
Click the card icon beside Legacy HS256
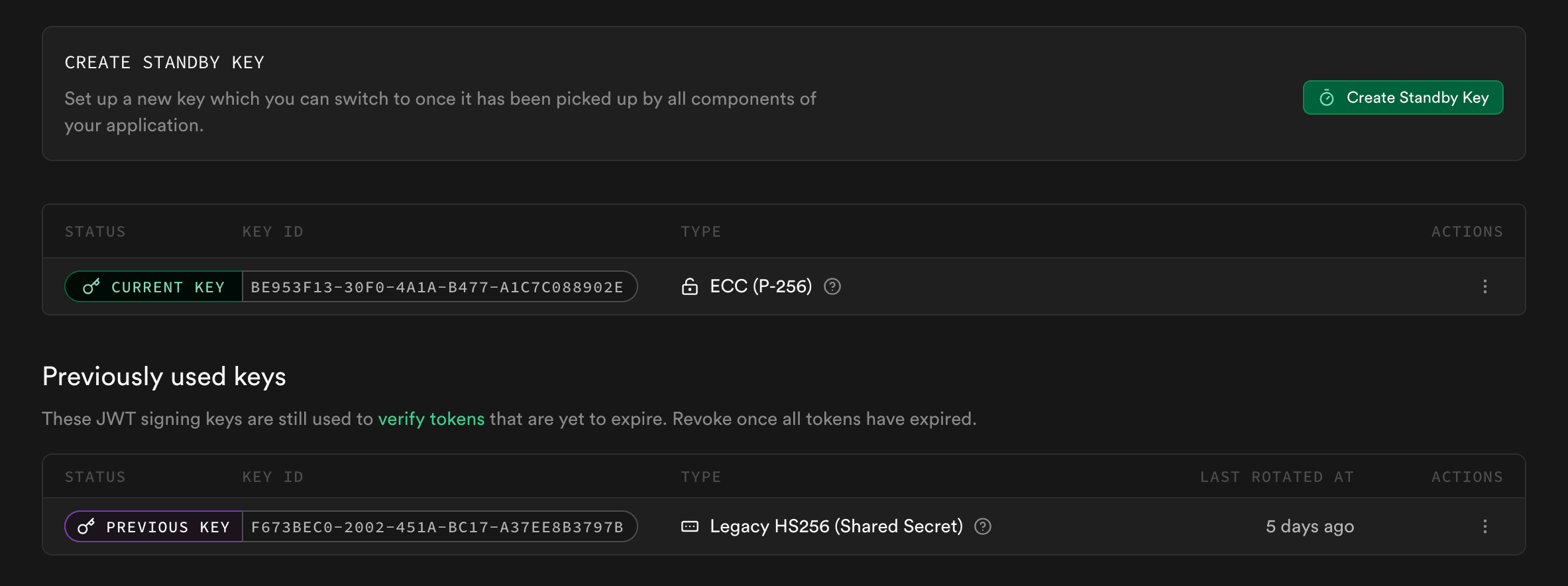click(690, 526)
